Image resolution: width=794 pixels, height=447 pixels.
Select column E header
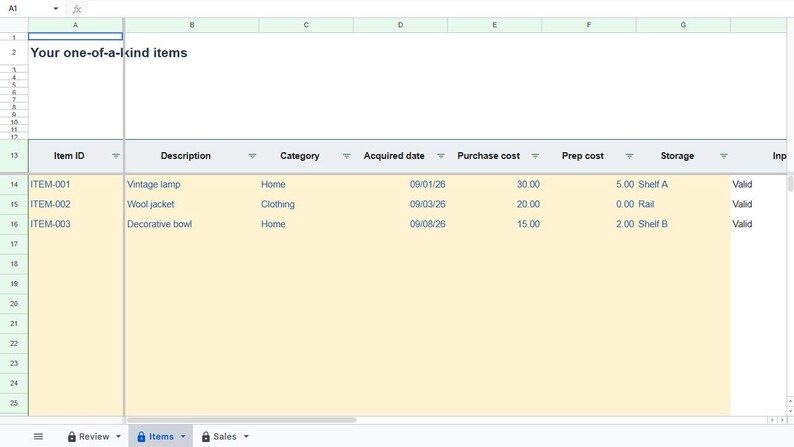coord(494,25)
